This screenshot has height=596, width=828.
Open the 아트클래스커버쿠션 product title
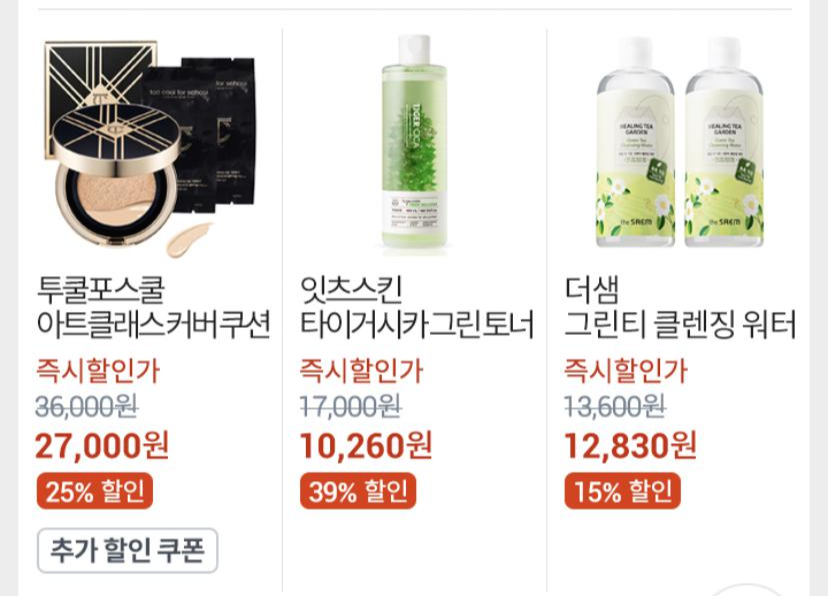pyautogui.click(x=153, y=324)
